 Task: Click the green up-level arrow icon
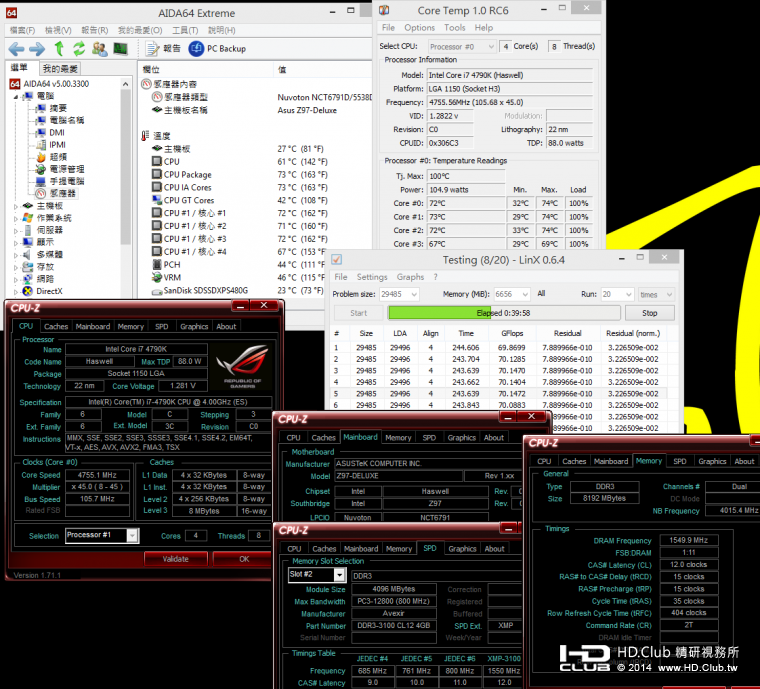(59, 49)
